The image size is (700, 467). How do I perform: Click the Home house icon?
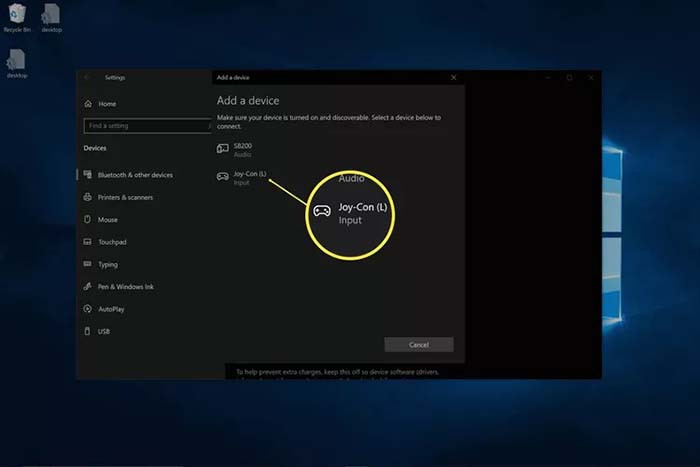tap(88, 104)
